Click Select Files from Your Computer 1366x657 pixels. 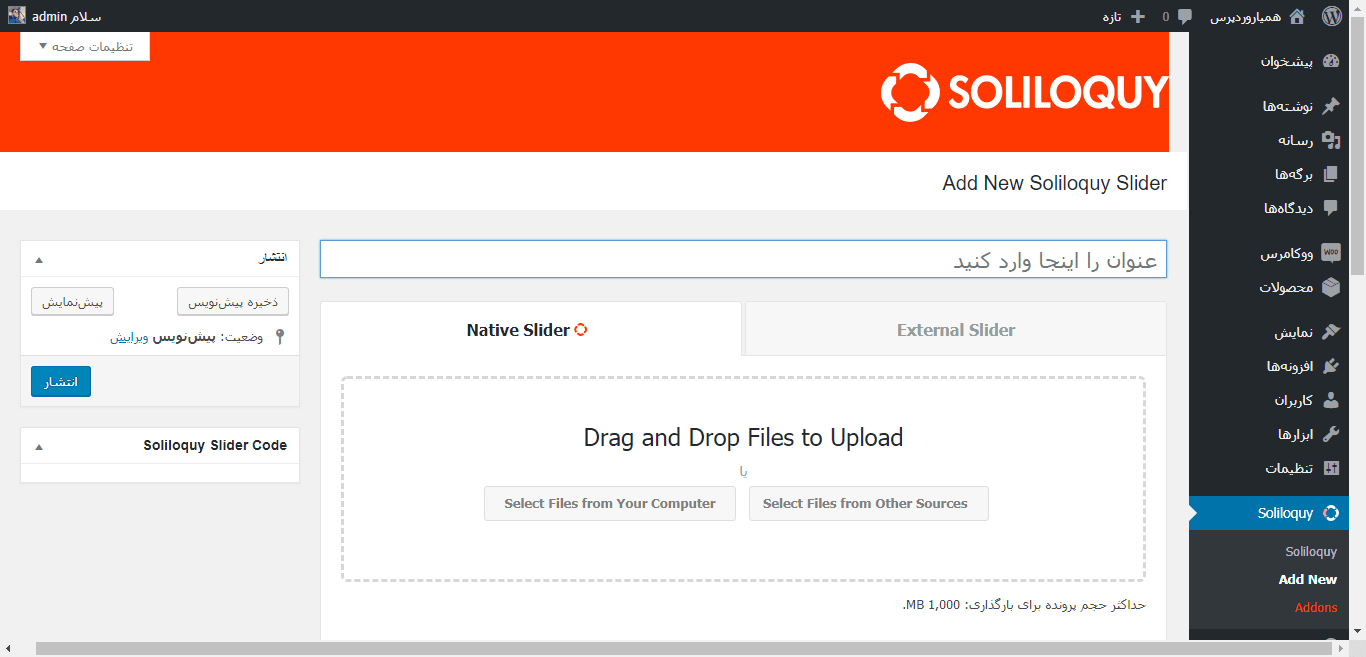pos(610,503)
